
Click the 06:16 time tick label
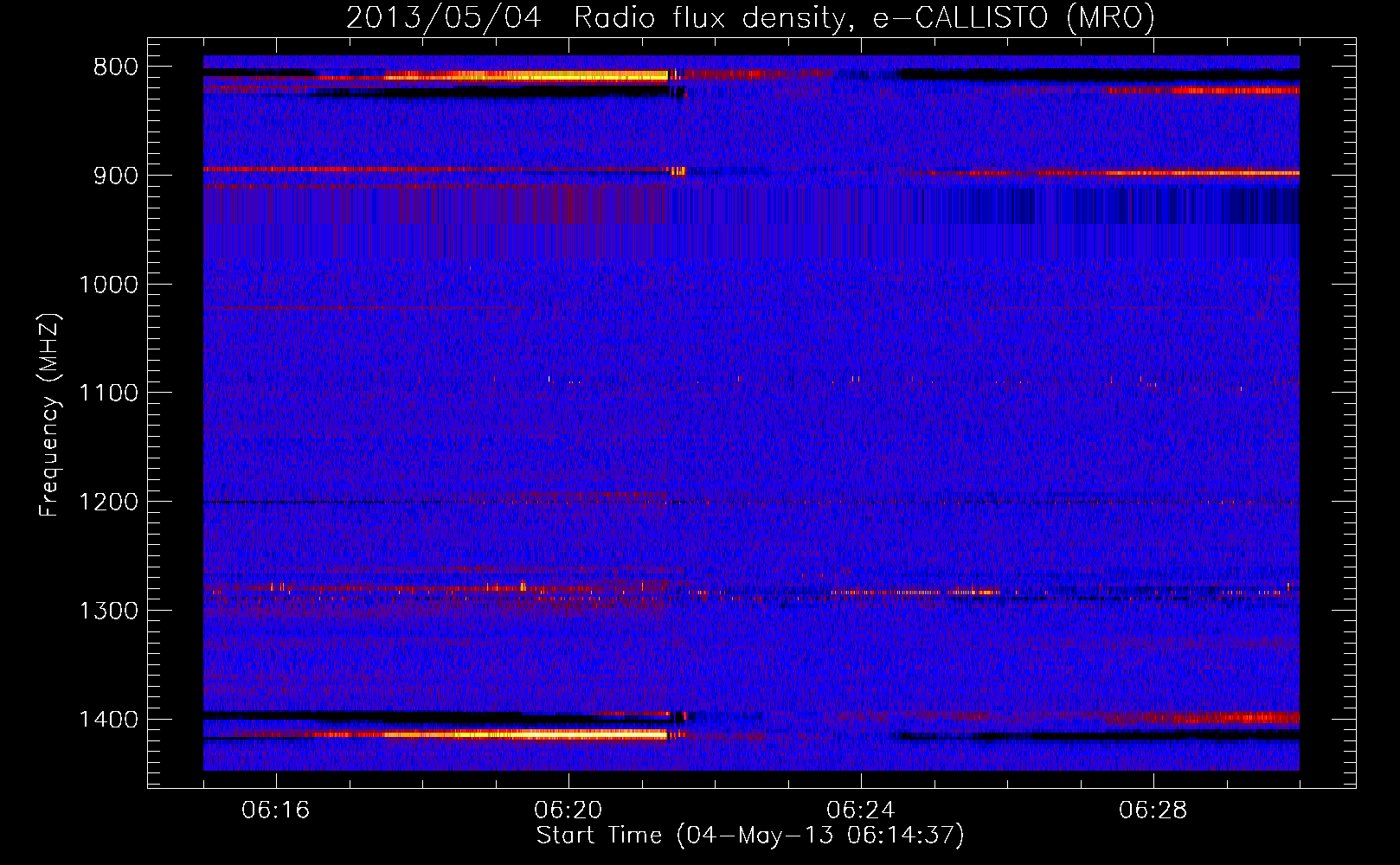click(x=275, y=811)
